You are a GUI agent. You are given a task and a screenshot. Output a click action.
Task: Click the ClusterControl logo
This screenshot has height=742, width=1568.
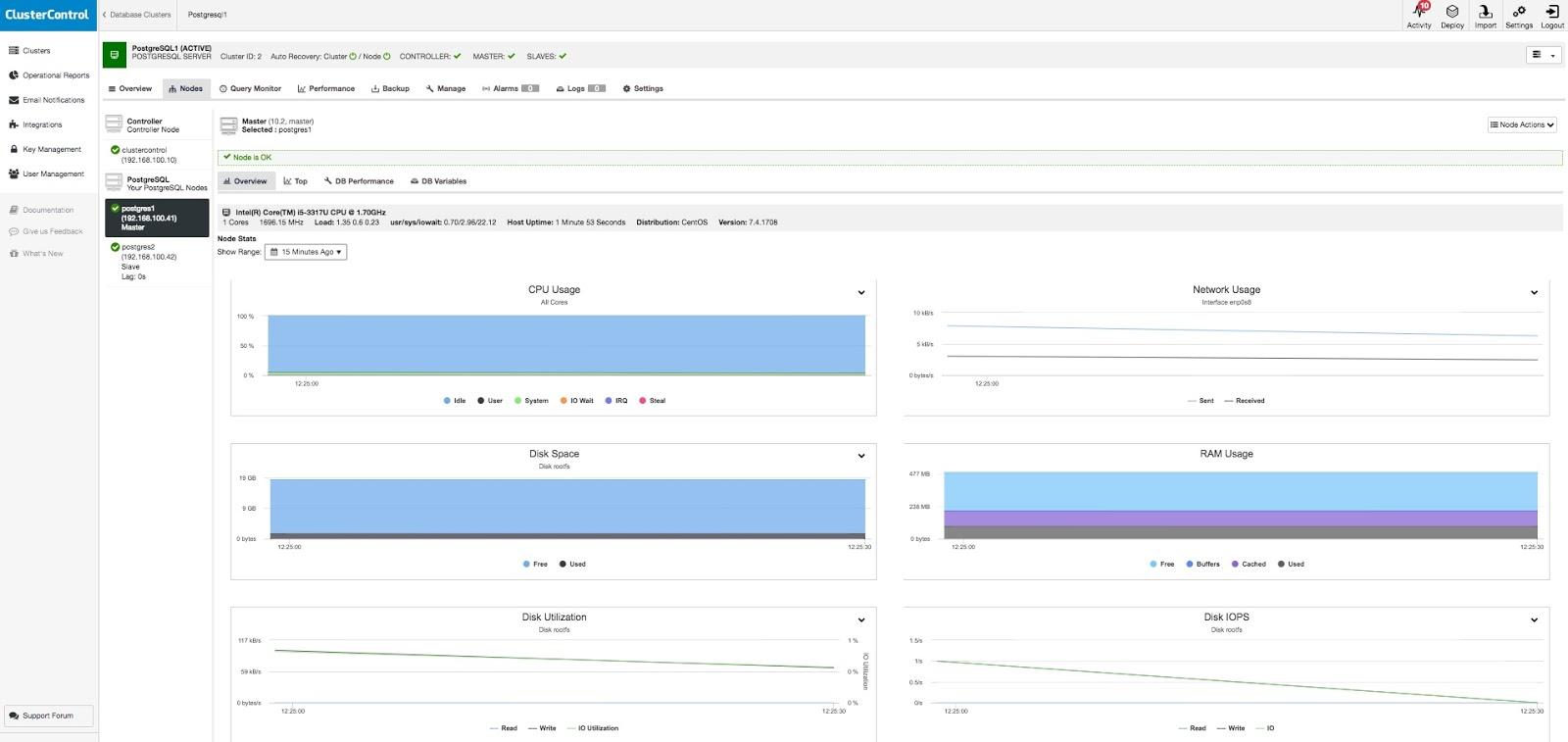[48, 15]
